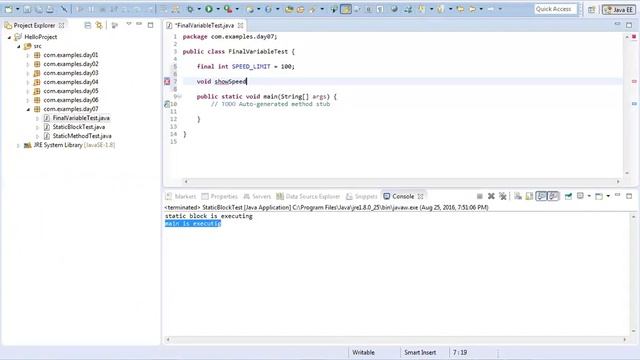
Task: Click the Quick Access search field
Action: (x=556, y=9)
